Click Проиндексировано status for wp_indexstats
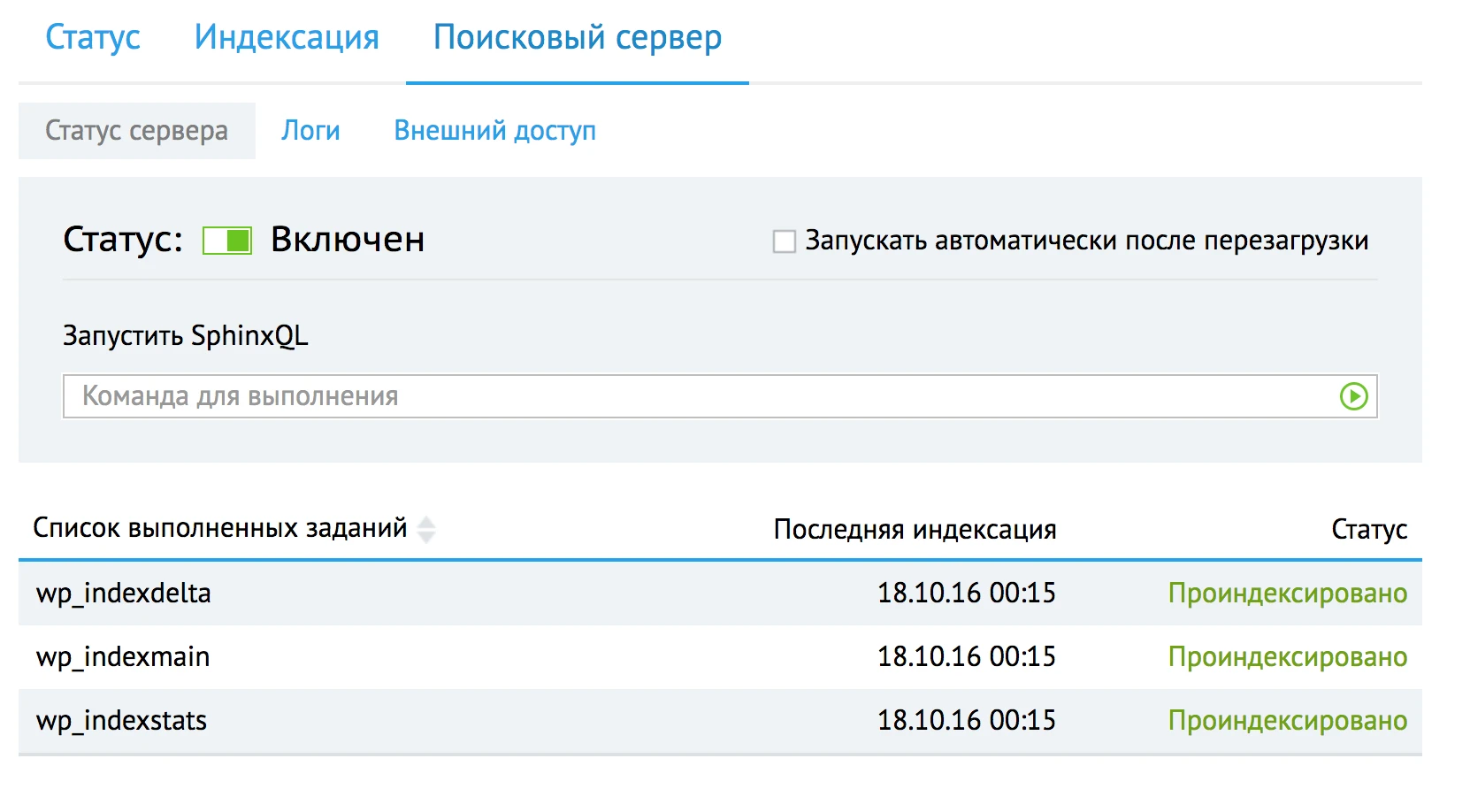Screen dimensions: 1470x812 pos(1287,720)
